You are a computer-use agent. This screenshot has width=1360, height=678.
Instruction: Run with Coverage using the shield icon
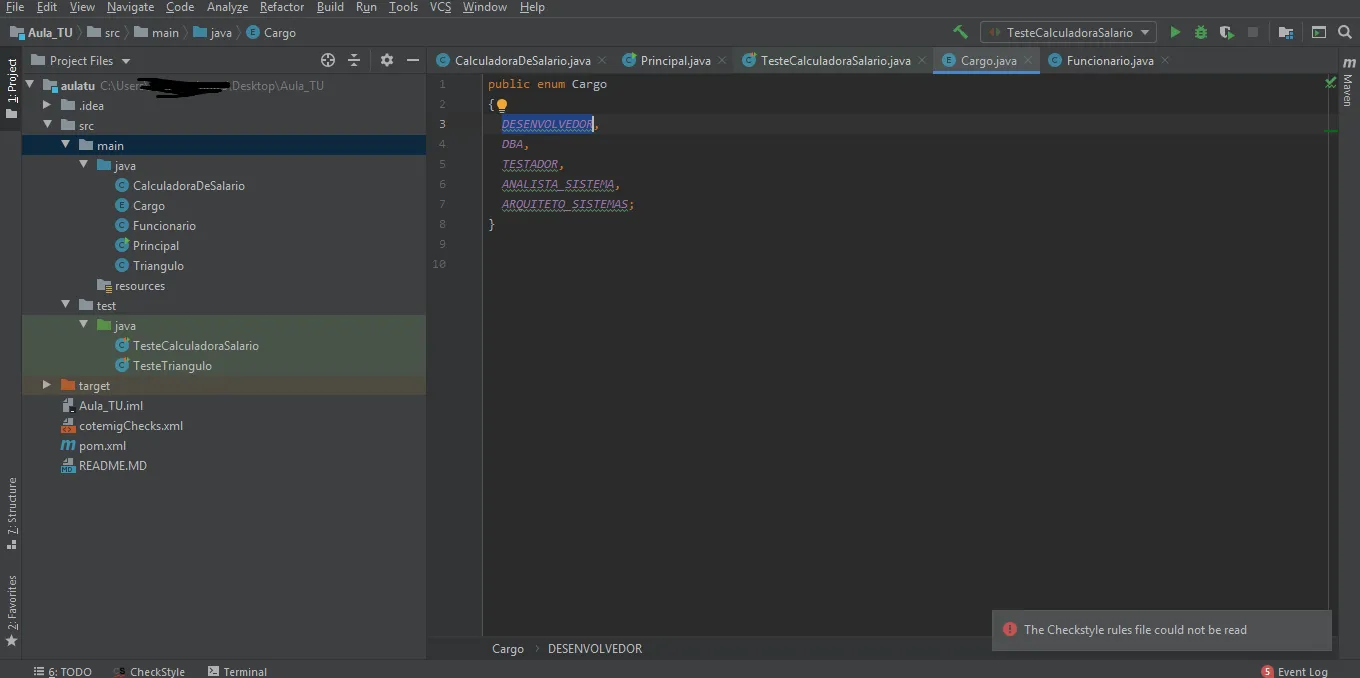(1227, 33)
